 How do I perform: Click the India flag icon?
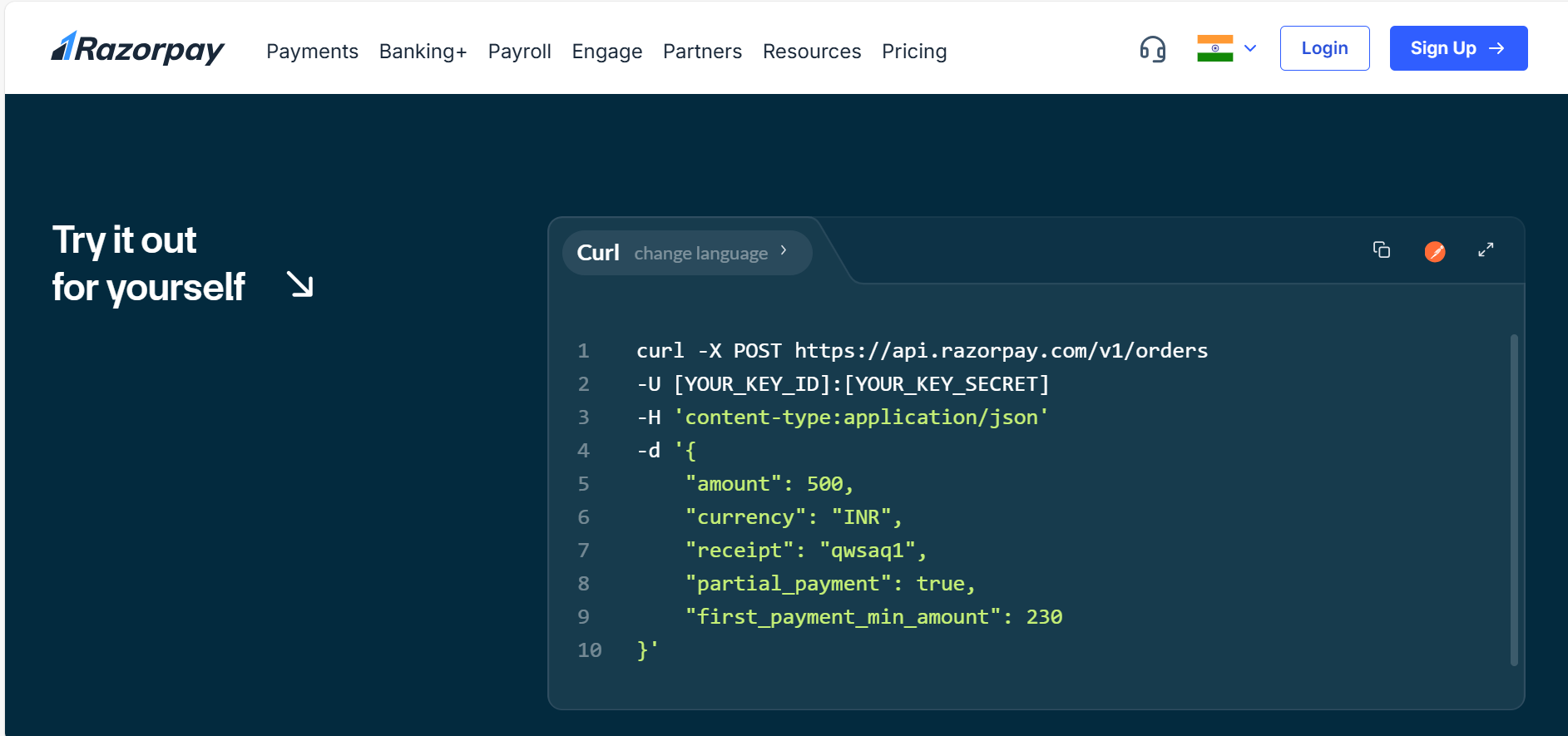point(1214,48)
